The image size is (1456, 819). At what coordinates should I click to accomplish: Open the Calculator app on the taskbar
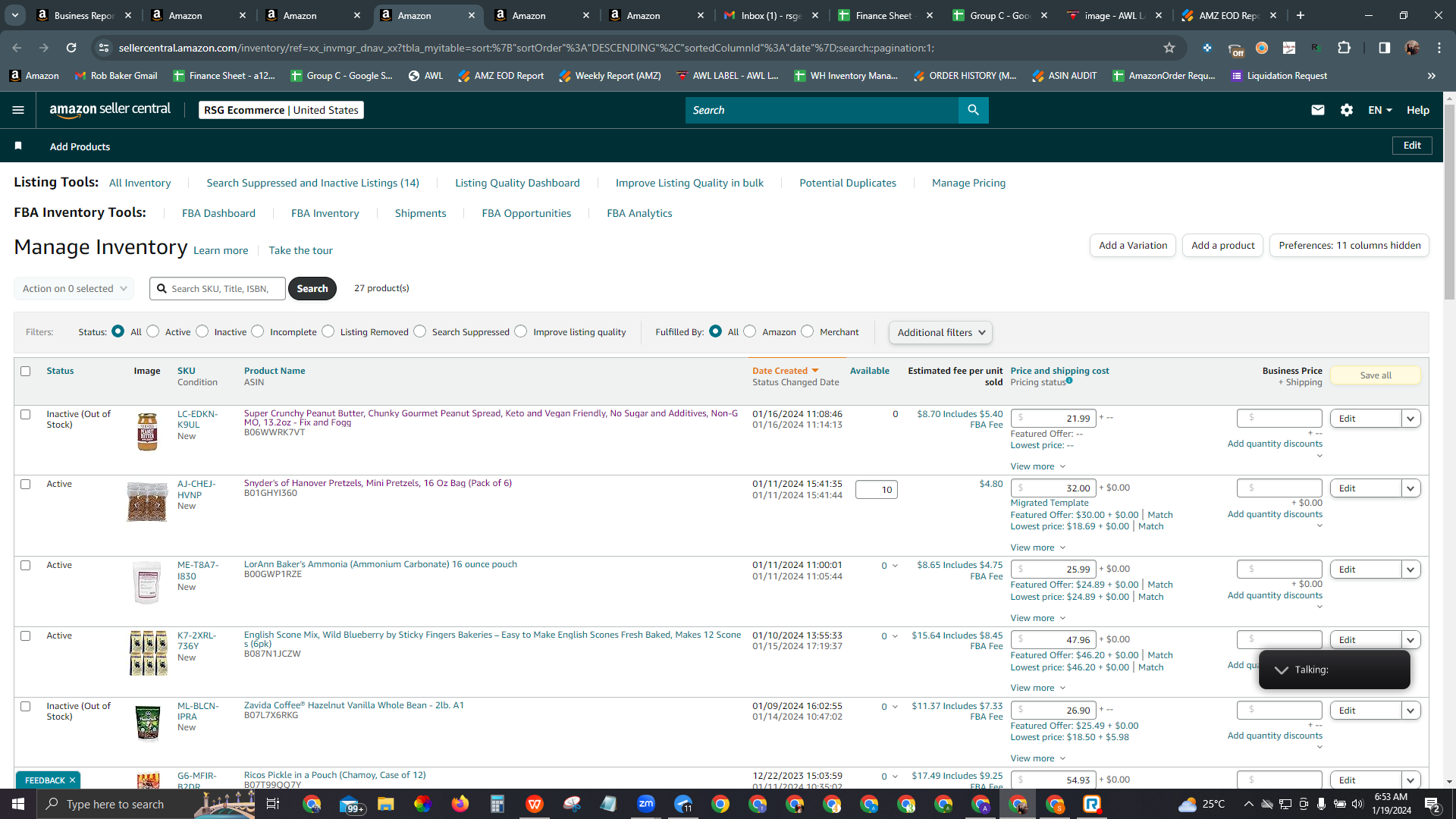(x=497, y=804)
